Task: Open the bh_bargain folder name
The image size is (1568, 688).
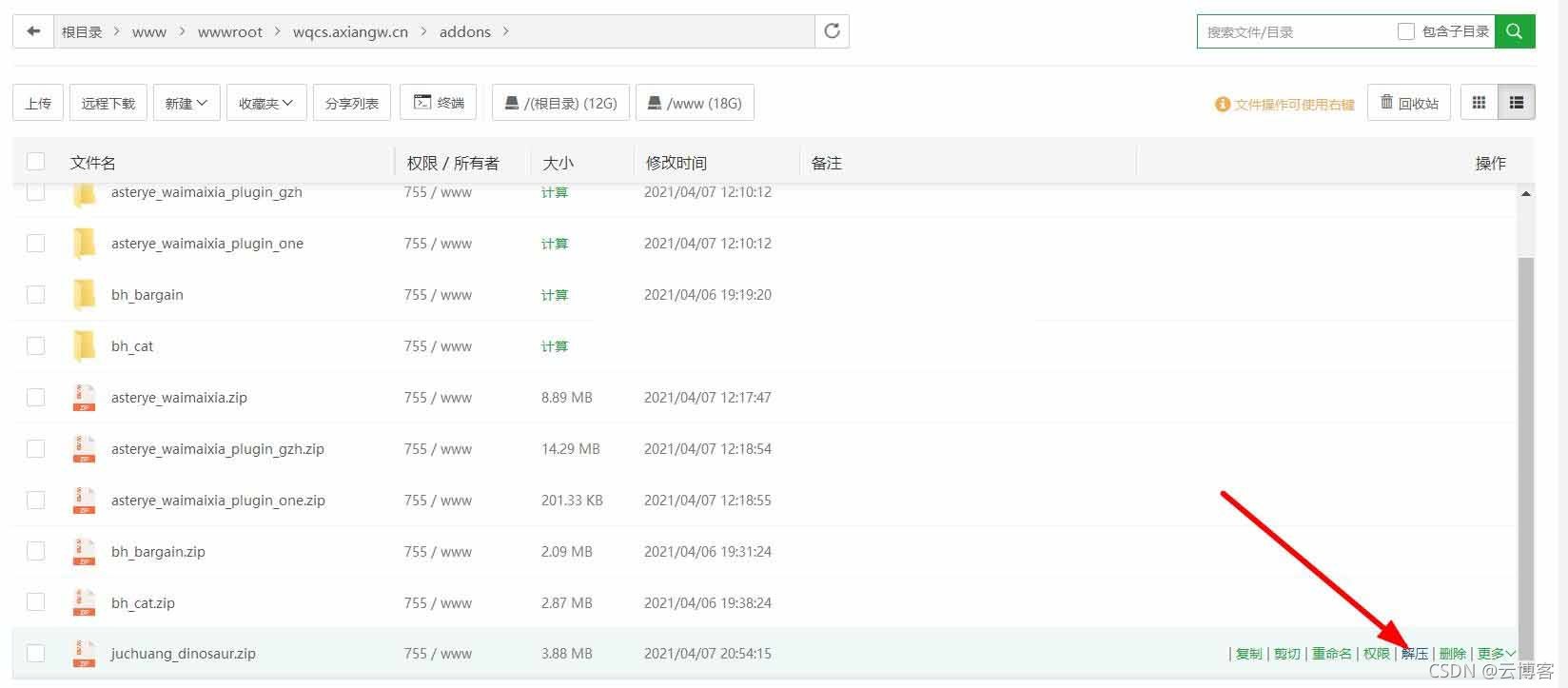Action: click(x=147, y=295)
